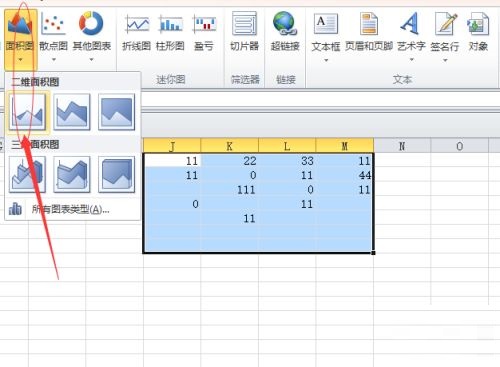The height and width of the screenshot is (367, 500).
Task: Choose the stacked 3D area chart thumbnail
Action: coord(72,175)
